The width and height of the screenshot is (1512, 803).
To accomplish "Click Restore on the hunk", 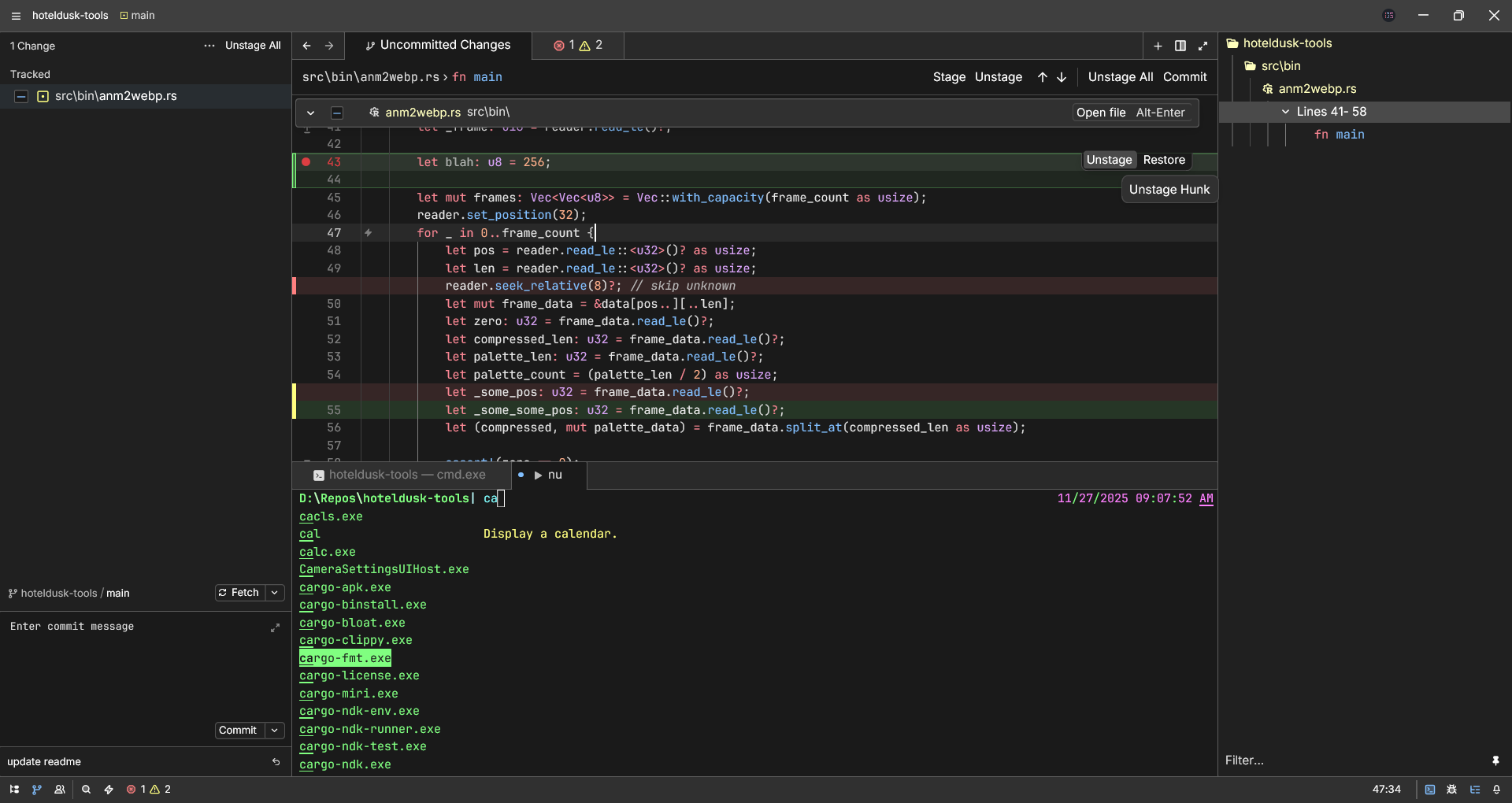I will [1164, 160].
